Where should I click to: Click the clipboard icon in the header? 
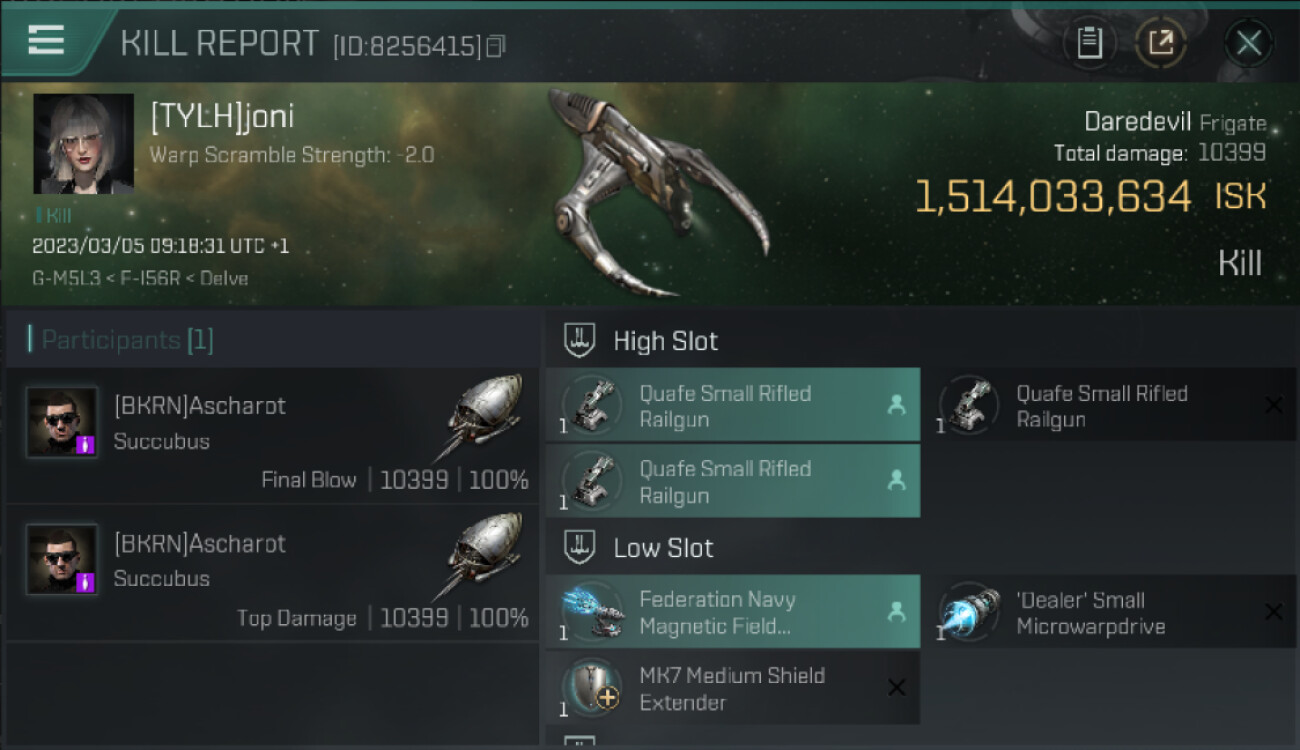click(1089, 43)
